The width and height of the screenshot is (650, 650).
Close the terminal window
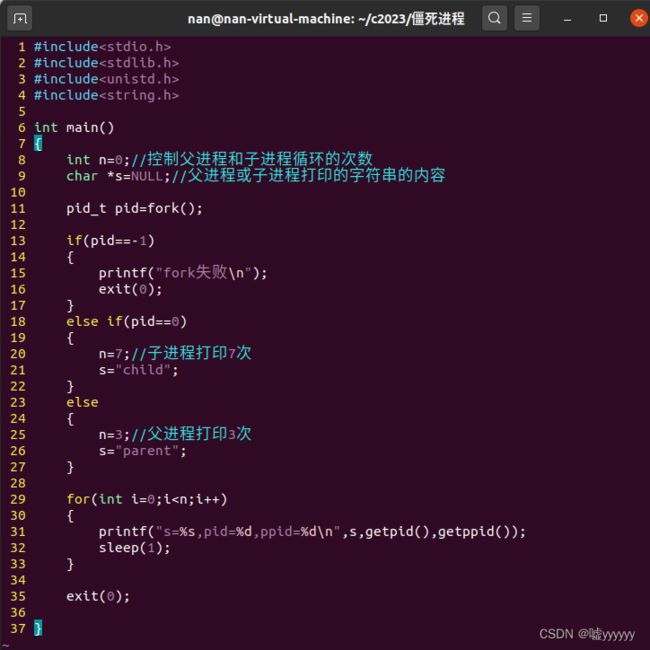pyautogui.click(x=639, y=18)
